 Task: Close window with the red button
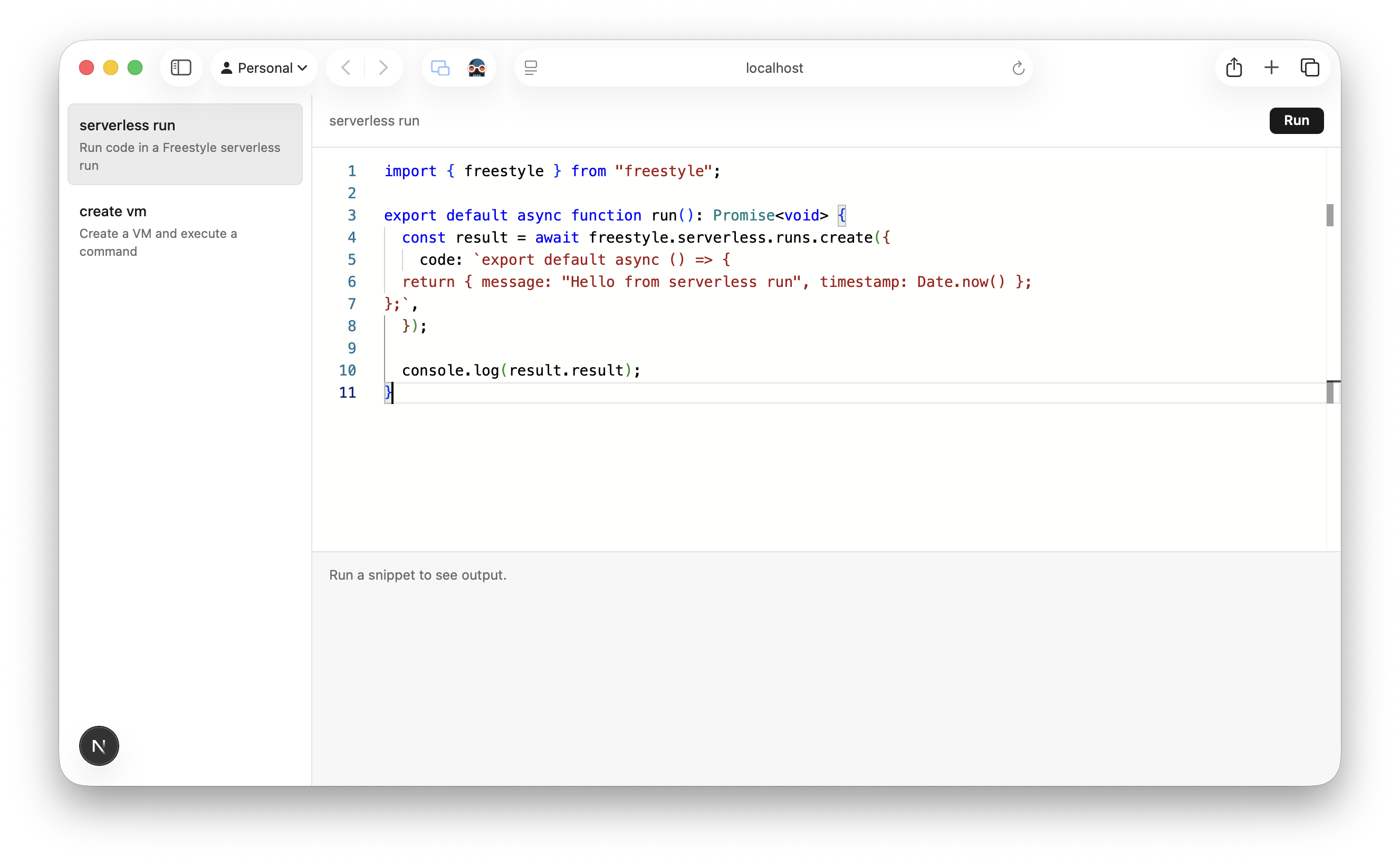point(87,68)
